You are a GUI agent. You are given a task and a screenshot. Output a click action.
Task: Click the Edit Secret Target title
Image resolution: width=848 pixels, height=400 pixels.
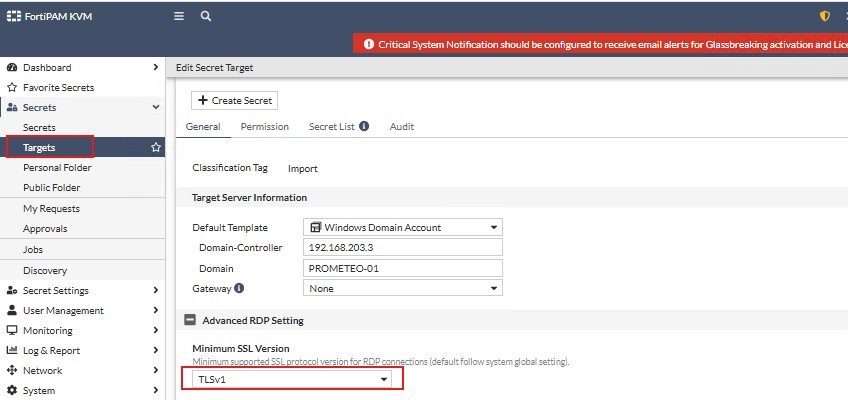(215, 68)
